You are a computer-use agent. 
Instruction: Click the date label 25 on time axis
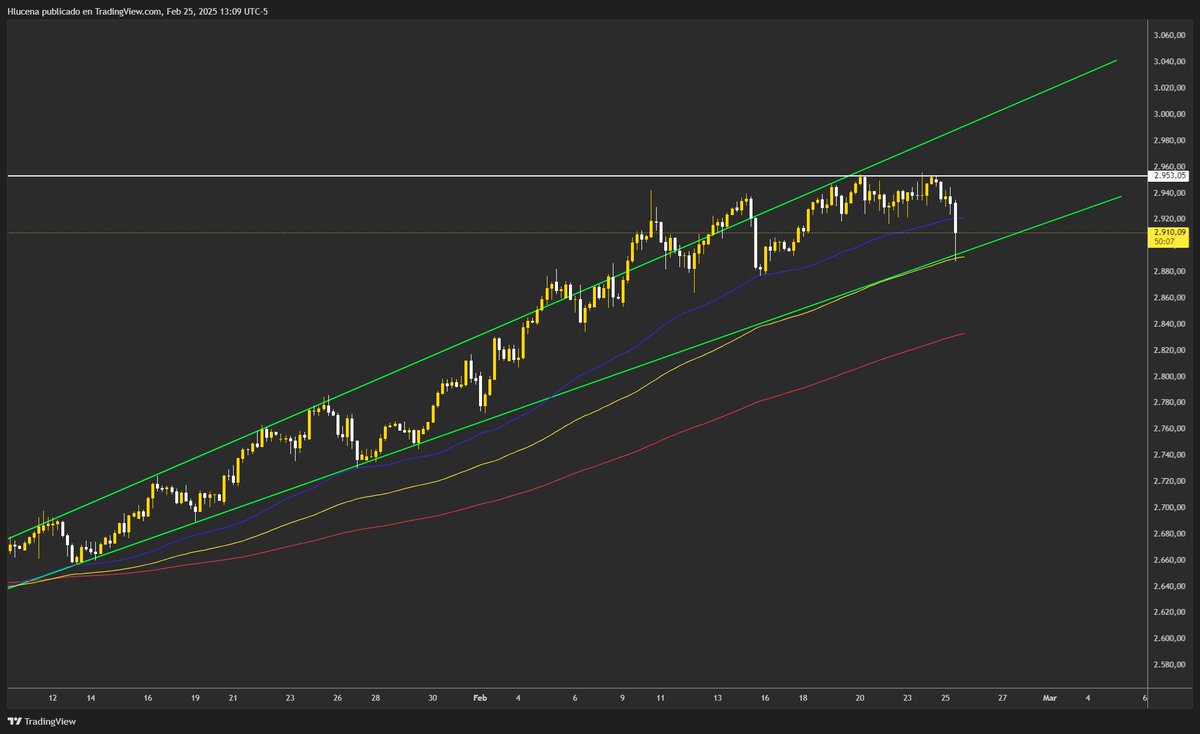pyautogui.click(x=945, y=698)
